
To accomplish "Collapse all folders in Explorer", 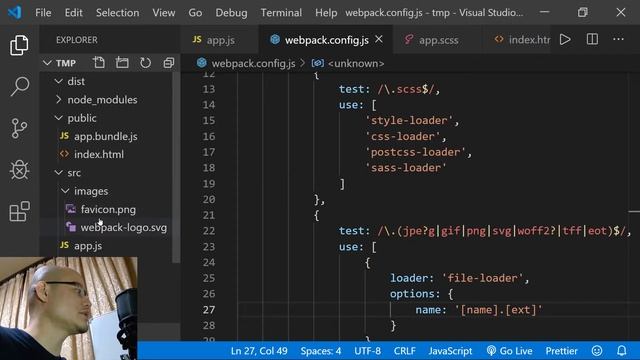I will click(169, 63).
